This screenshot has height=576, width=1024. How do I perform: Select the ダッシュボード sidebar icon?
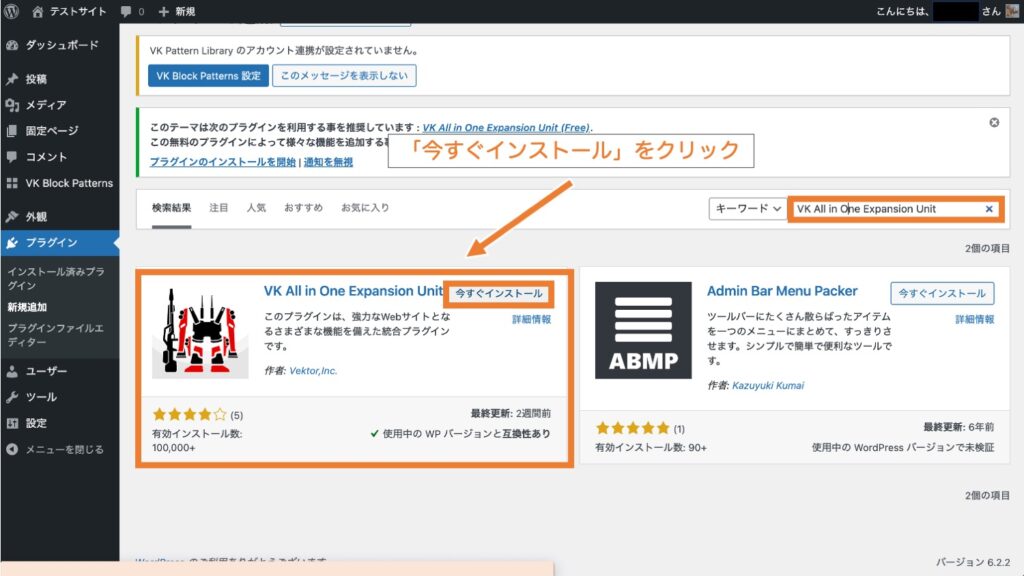tap(14, 45)
